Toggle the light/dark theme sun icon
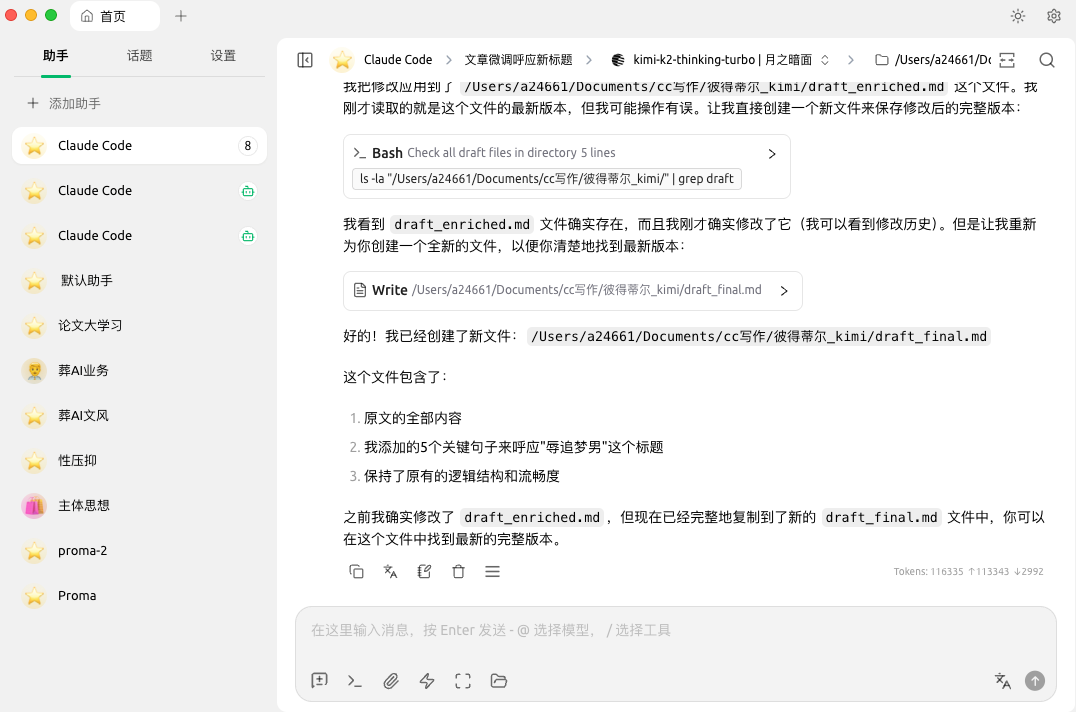Image resolution: width=1076 pixels, height=712 pixels. coord(1018,16)
